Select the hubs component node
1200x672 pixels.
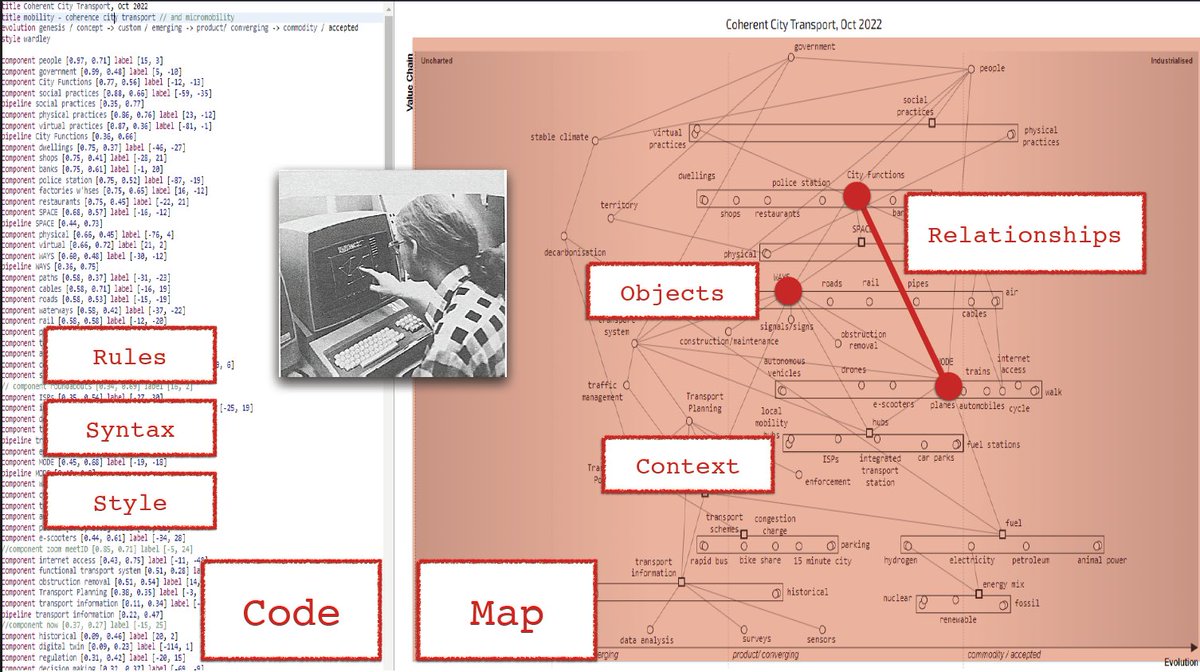(868, 433)
